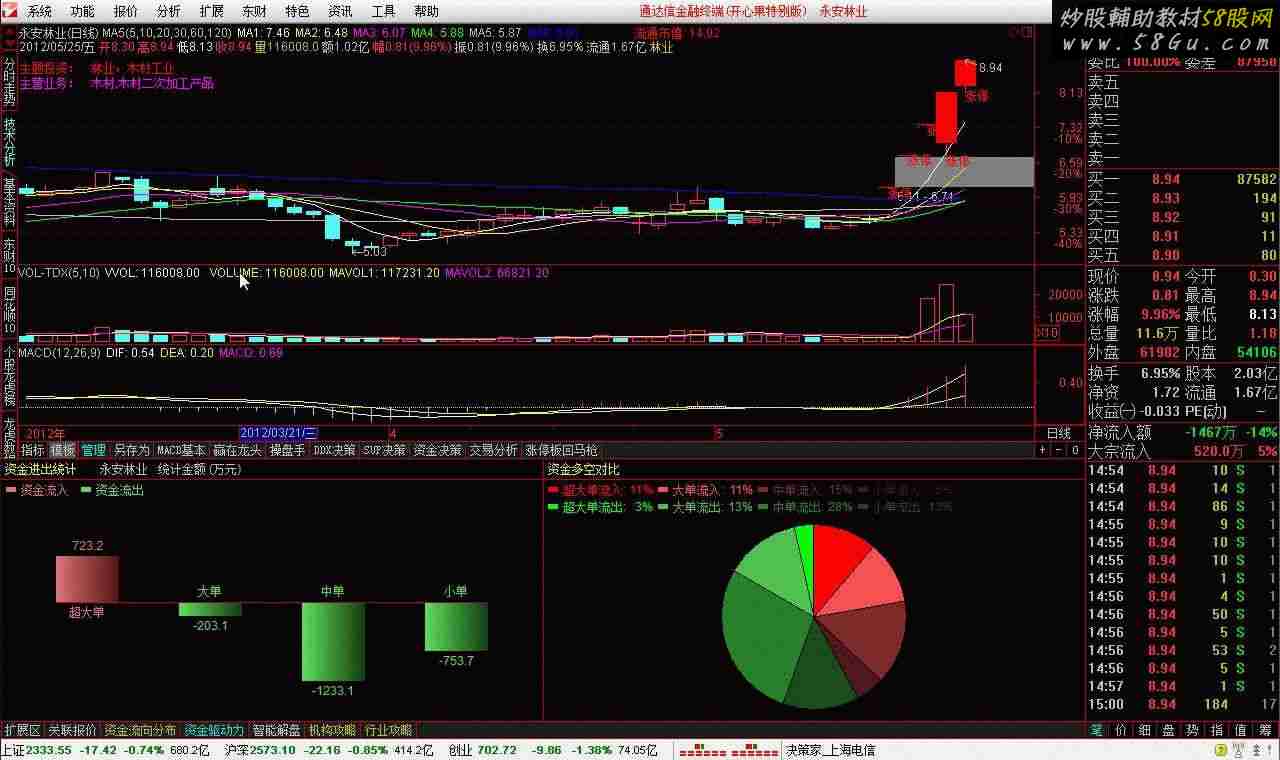The height and width of the screenshot is (760, 1280).
Task: Click the 买一 price 8.94 row
Action: tap(1182, 179)
